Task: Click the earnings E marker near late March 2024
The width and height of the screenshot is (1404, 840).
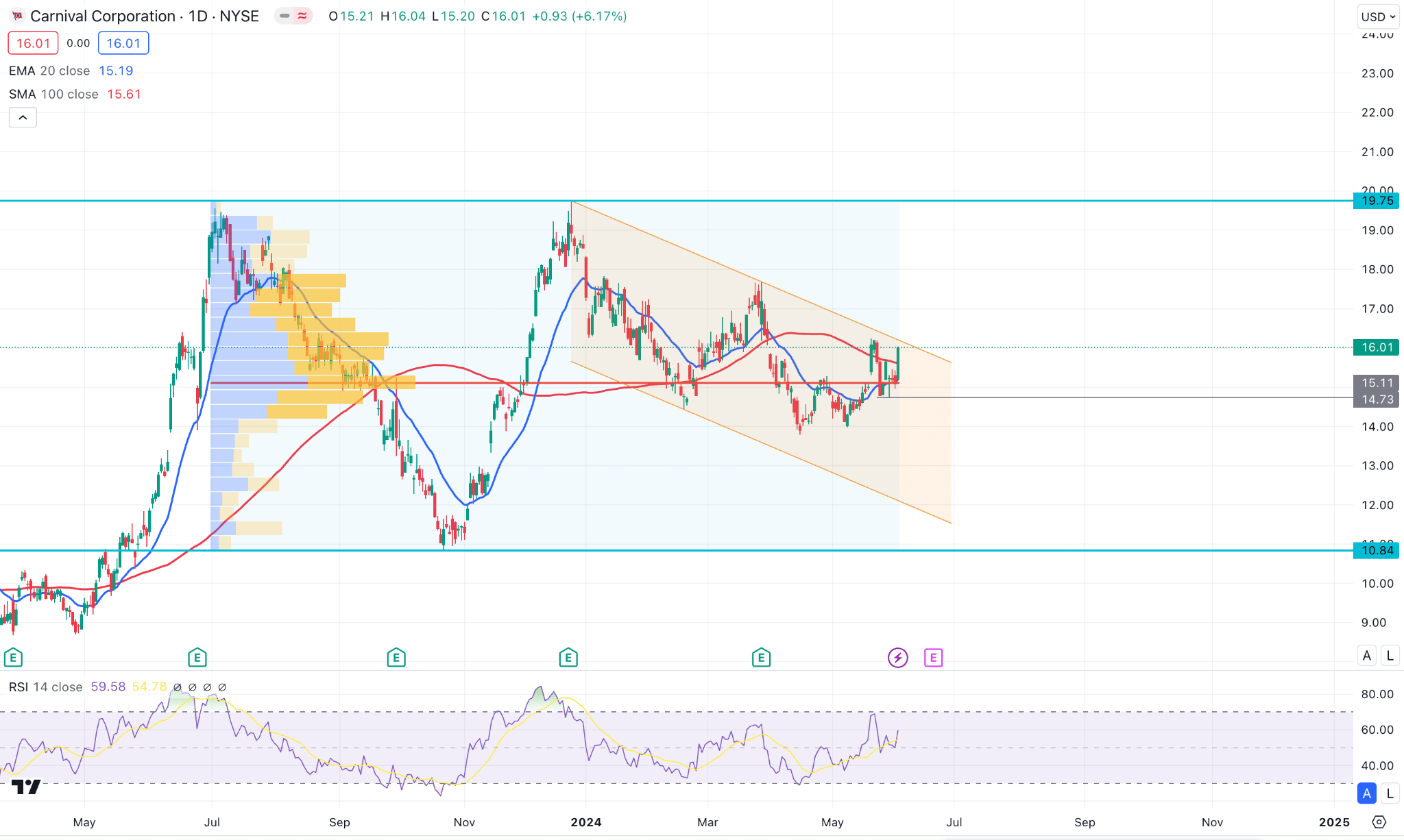Action: [x=761, y=658]
